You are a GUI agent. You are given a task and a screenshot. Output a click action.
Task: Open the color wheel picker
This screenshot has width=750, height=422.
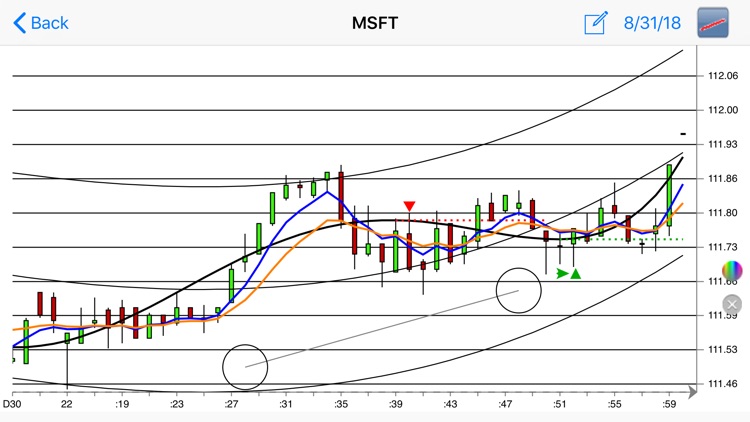[732, 270]
